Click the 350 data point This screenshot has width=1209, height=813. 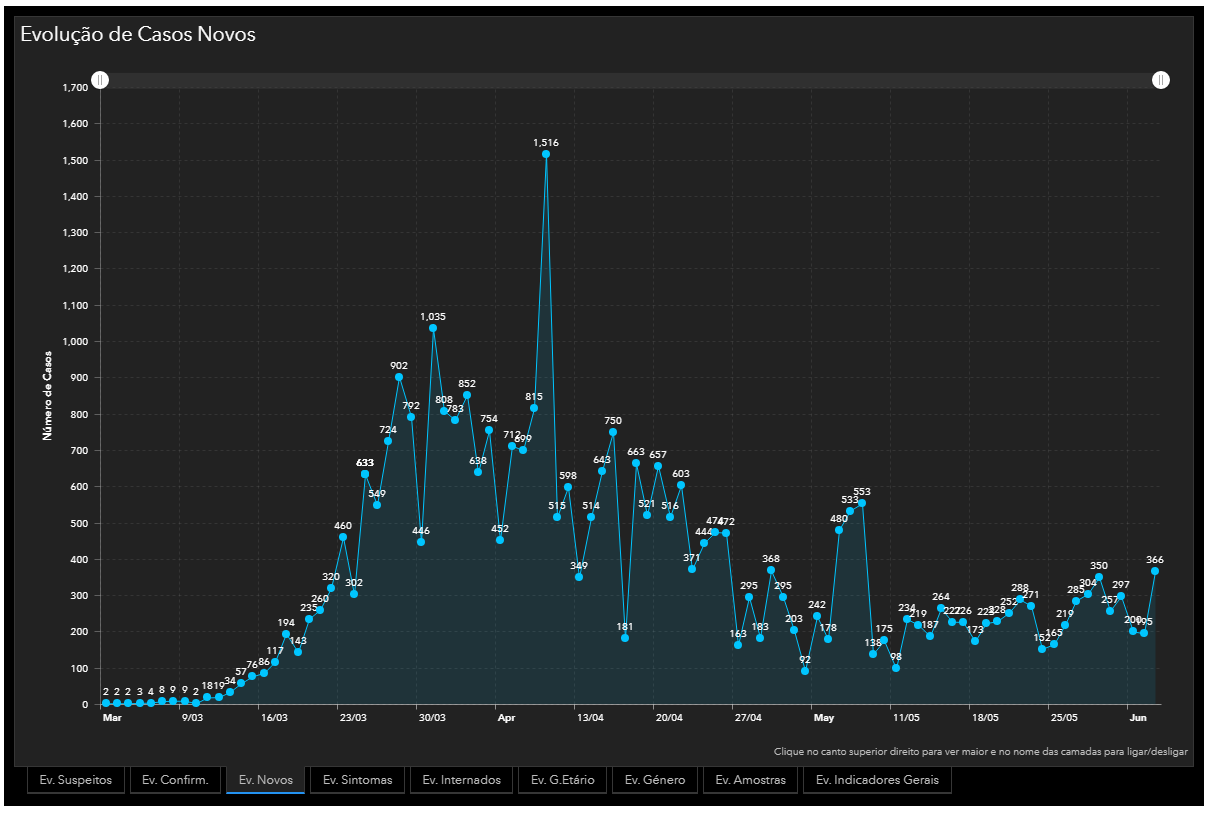tap(1099, 577)
